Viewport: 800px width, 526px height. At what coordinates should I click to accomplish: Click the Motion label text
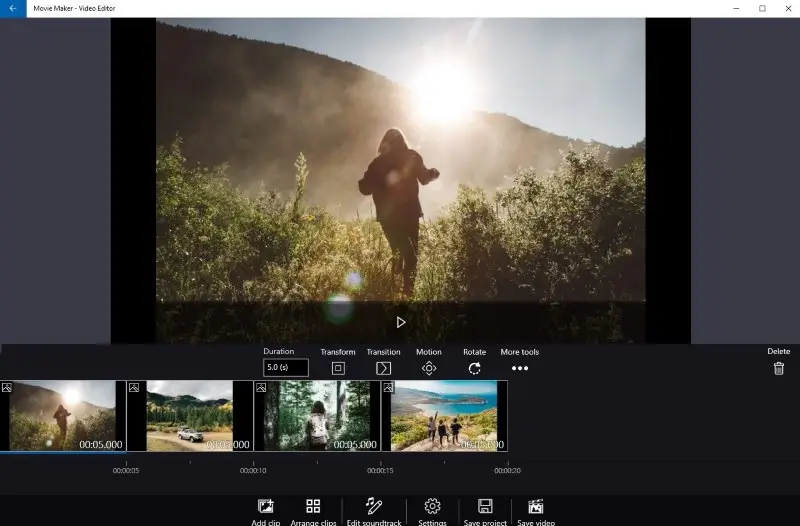[x=429, y=352]
